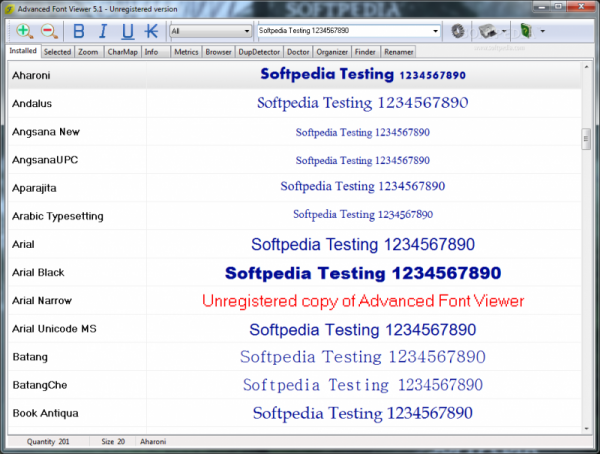Screen dimensions: 600x454
Task: Click the zoom out magnifier icon
Action: (49, 31)
